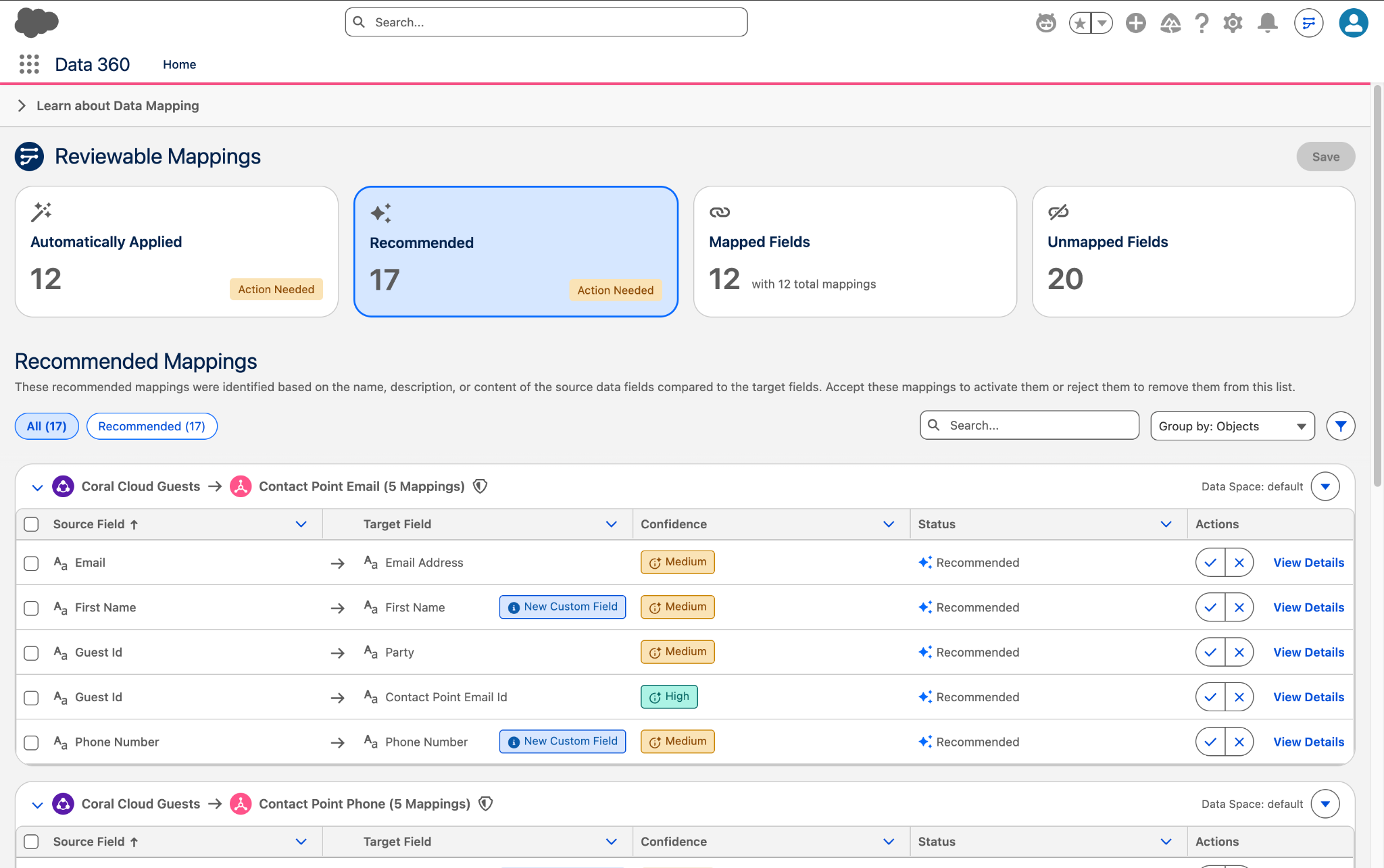Open the Contact Point Email group actions menu
Screen dimensions: 1384x868
coord(1325,486)
